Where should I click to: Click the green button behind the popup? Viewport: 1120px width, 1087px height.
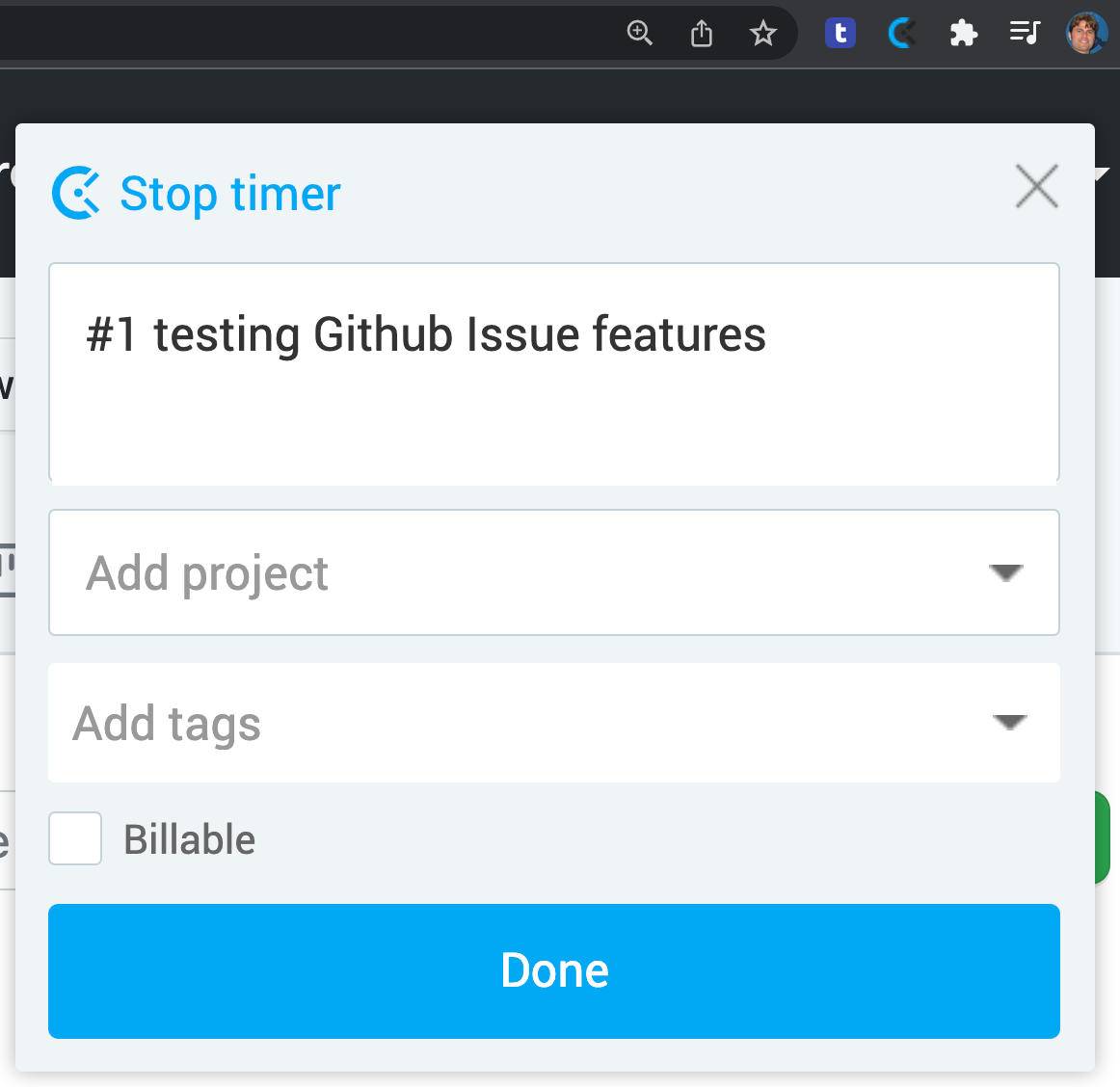[x=1102, y=837]
